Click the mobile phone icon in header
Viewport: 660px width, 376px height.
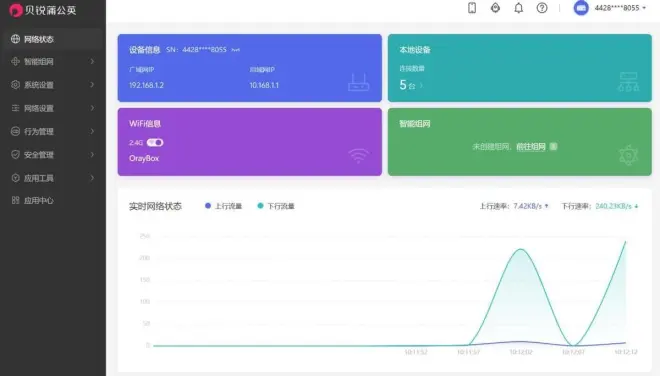(x=472, y=8)
